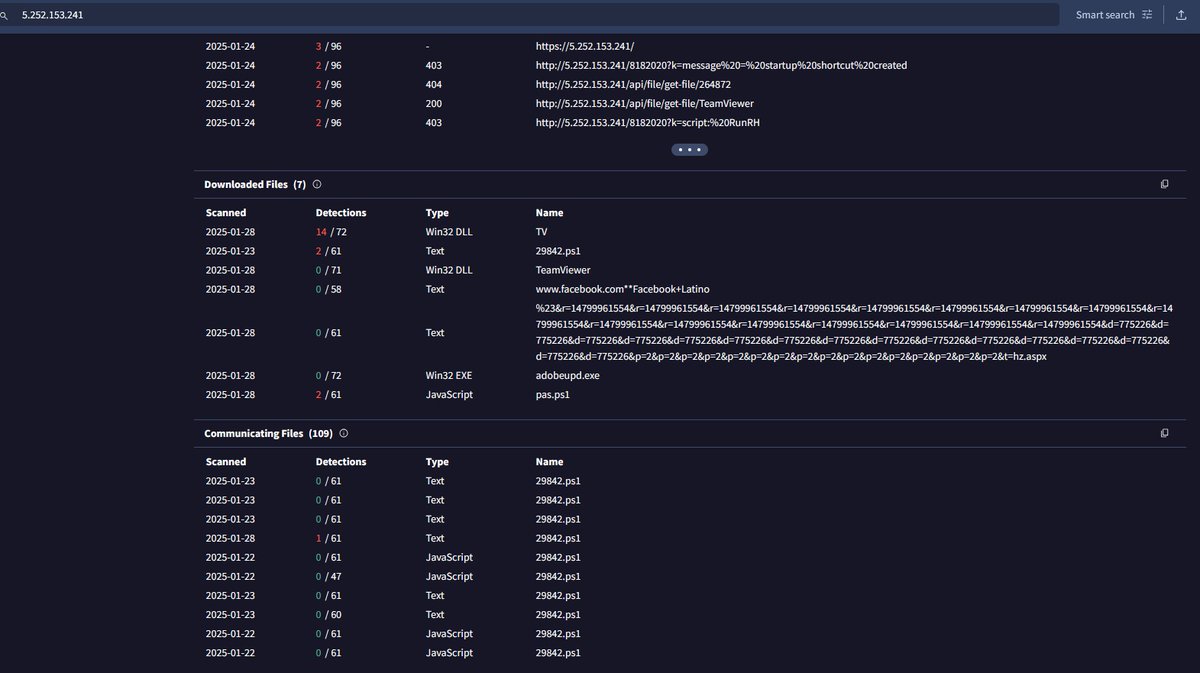Show info tooltip for Downloaded Files
The height and width of the screenshot is (673, 1200).
pos(317,185)
